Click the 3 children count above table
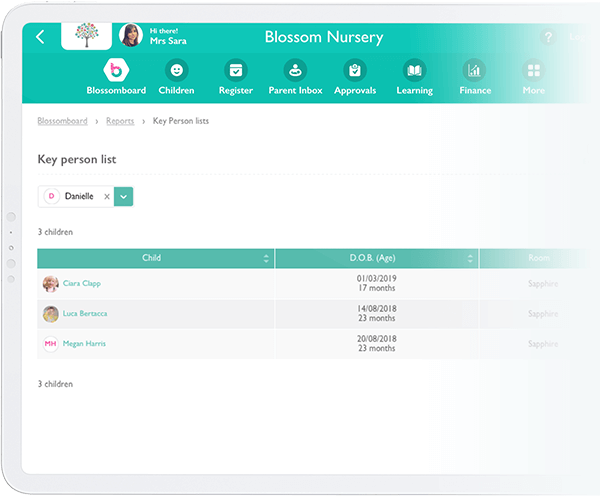The width and height of the screenshot is (600, 496). [x=55, y=232]
